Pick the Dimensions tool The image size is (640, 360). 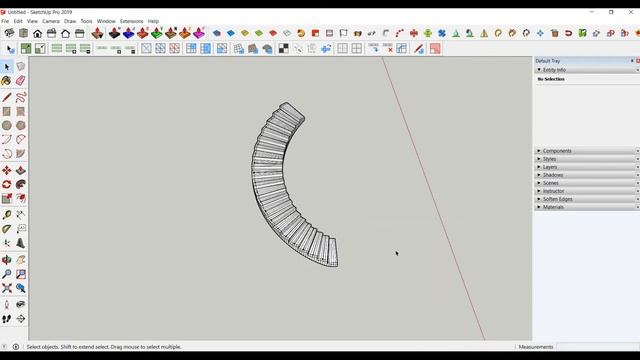pos(21,215)
